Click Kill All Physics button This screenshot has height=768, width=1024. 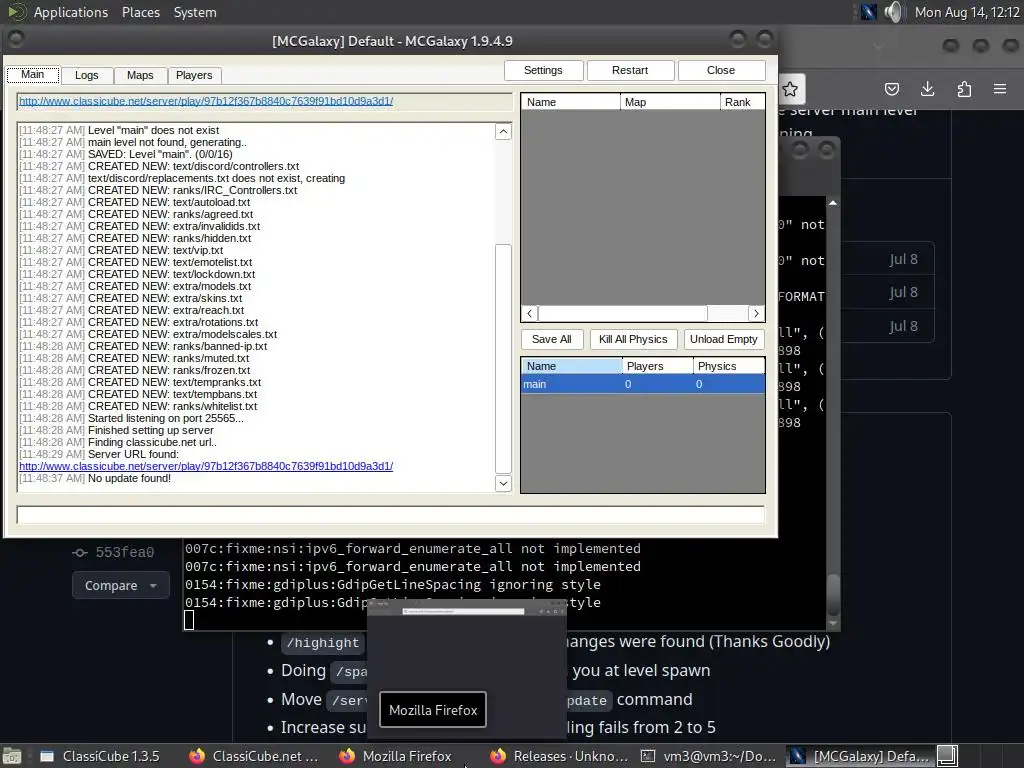[633, 339]
